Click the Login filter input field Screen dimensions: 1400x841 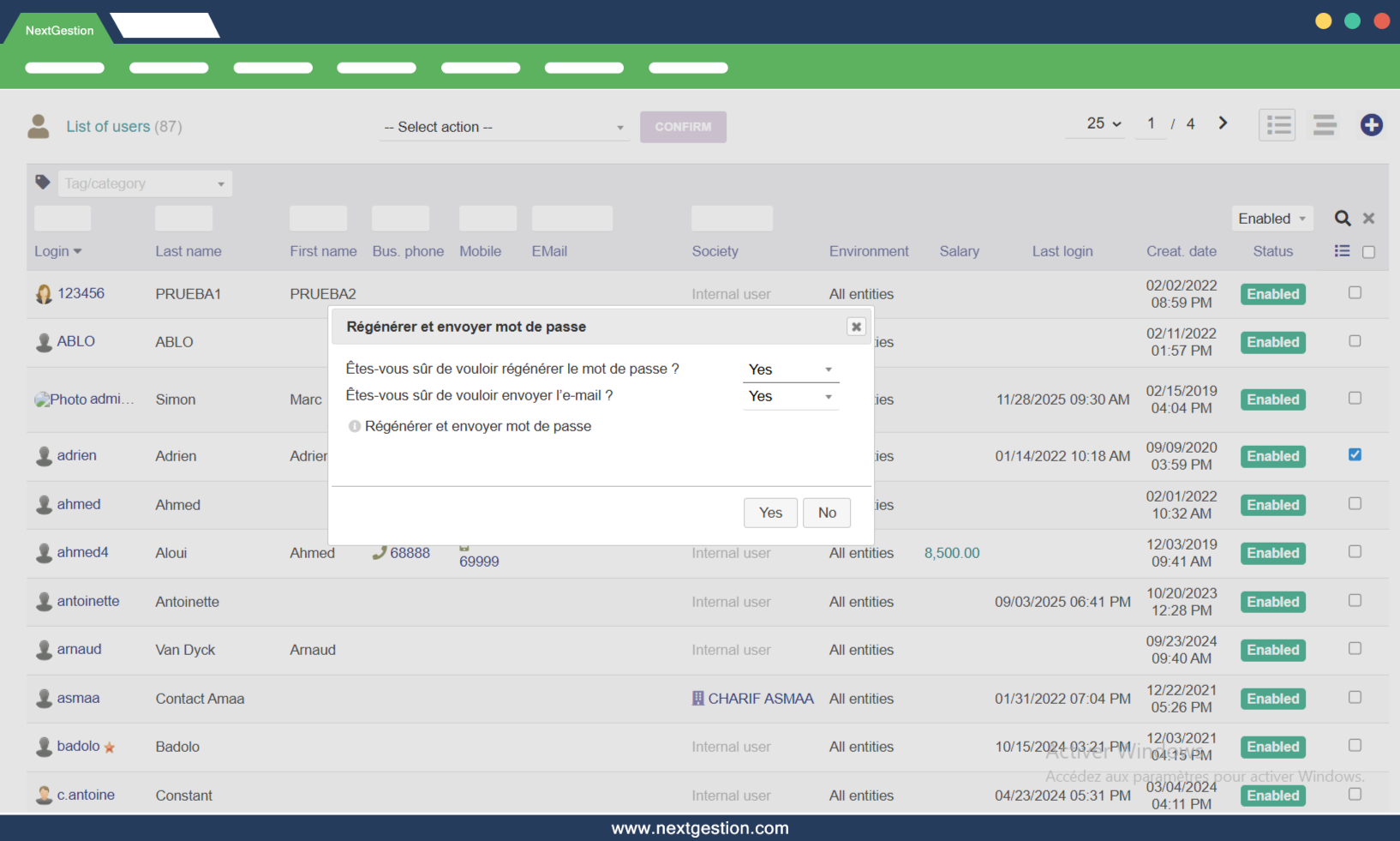point(63,219)
